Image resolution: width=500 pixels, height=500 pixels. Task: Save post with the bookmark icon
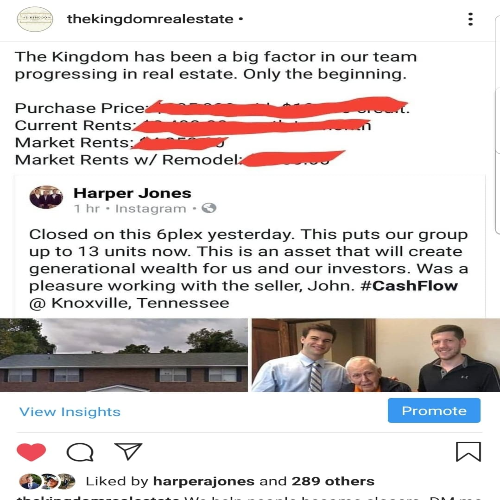click(x=468, y=452)
